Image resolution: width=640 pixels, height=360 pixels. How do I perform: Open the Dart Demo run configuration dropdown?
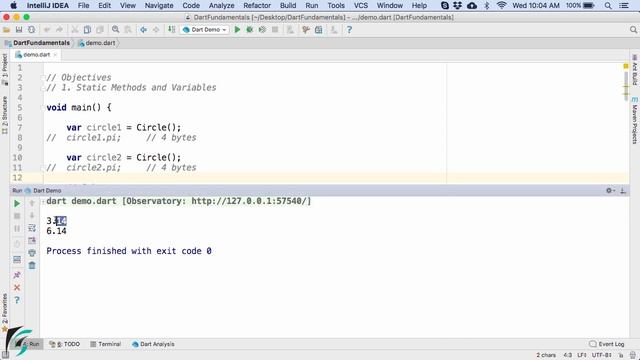pyautogui.click(x=204, y=30)
